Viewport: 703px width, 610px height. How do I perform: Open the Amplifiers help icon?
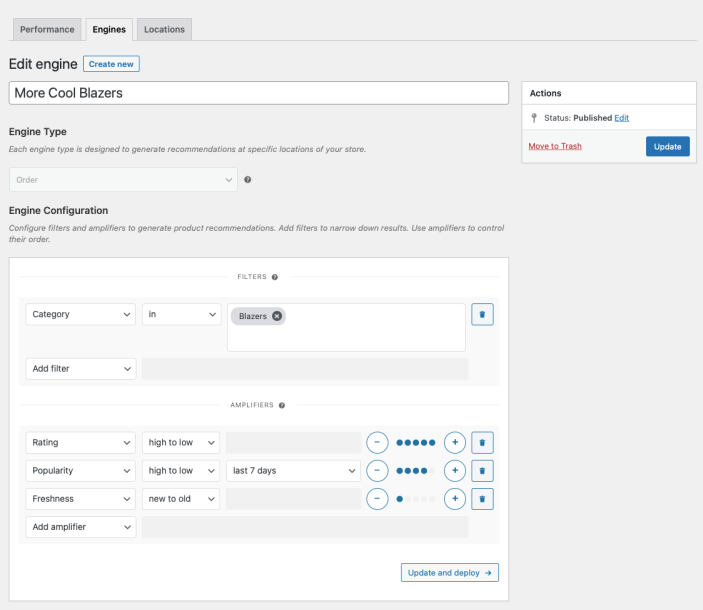tap(282, 405)
